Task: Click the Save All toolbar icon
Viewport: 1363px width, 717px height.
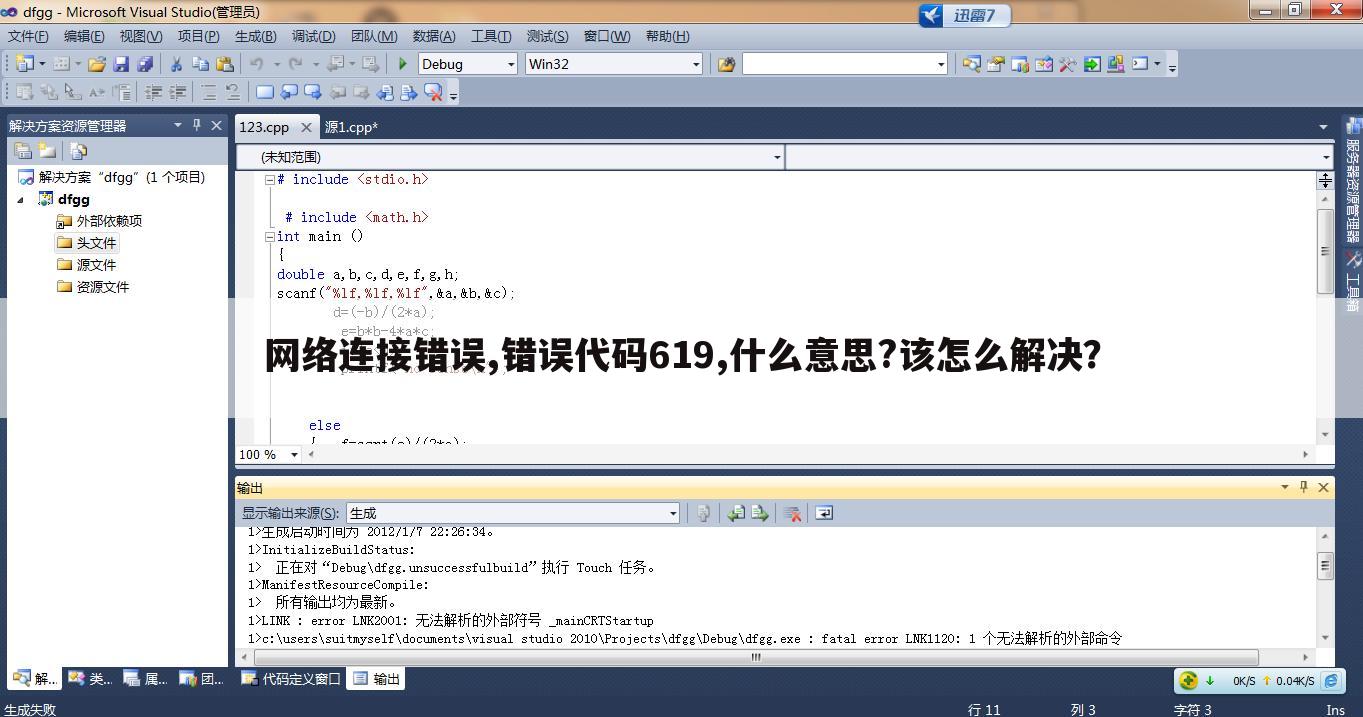Action: click(x=145, y=64)
